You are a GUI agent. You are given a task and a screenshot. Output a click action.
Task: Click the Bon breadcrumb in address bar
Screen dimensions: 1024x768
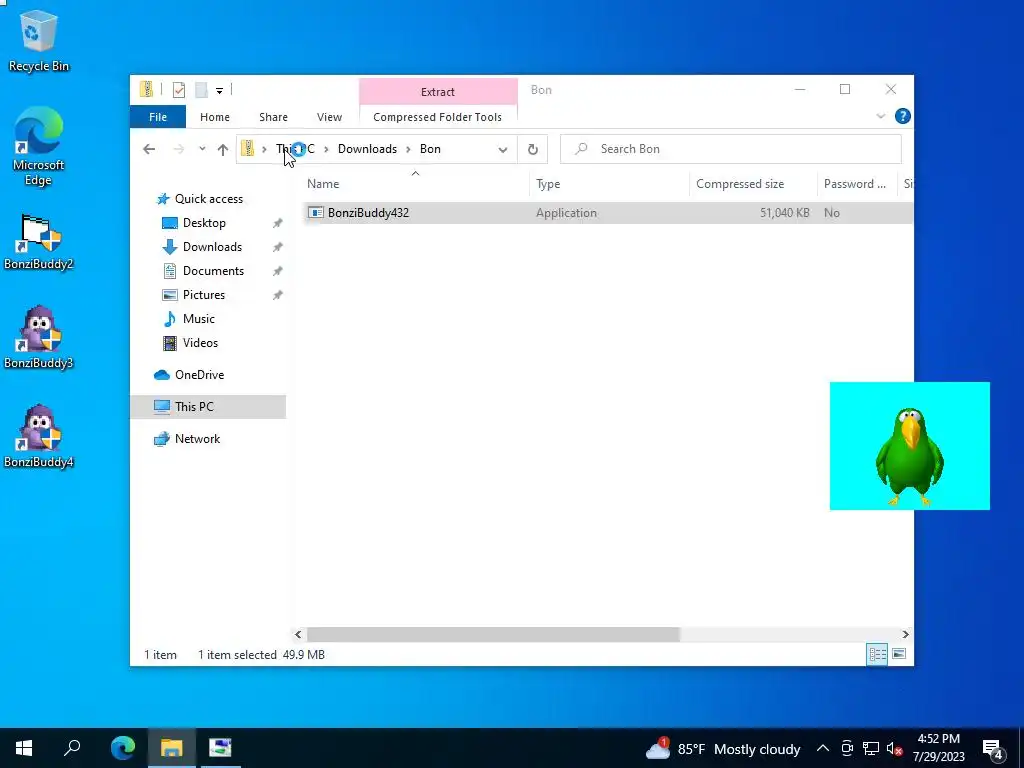click(430, 149)
